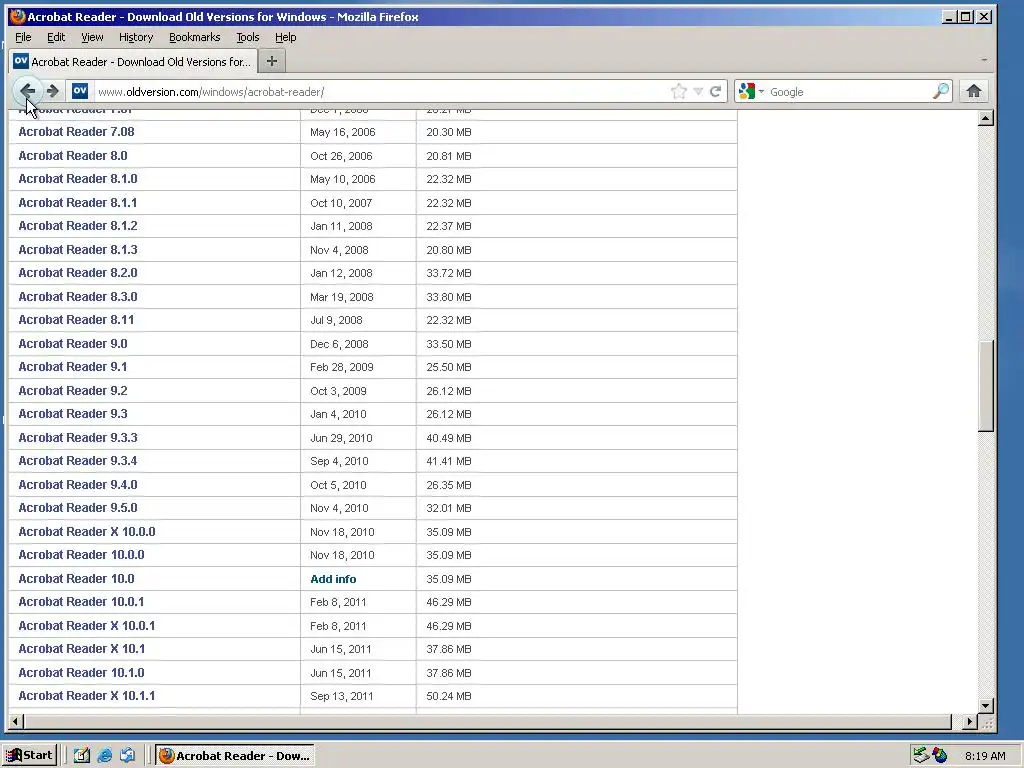Open the File menu
The image size is (1024, 768).
coord(23,37)
